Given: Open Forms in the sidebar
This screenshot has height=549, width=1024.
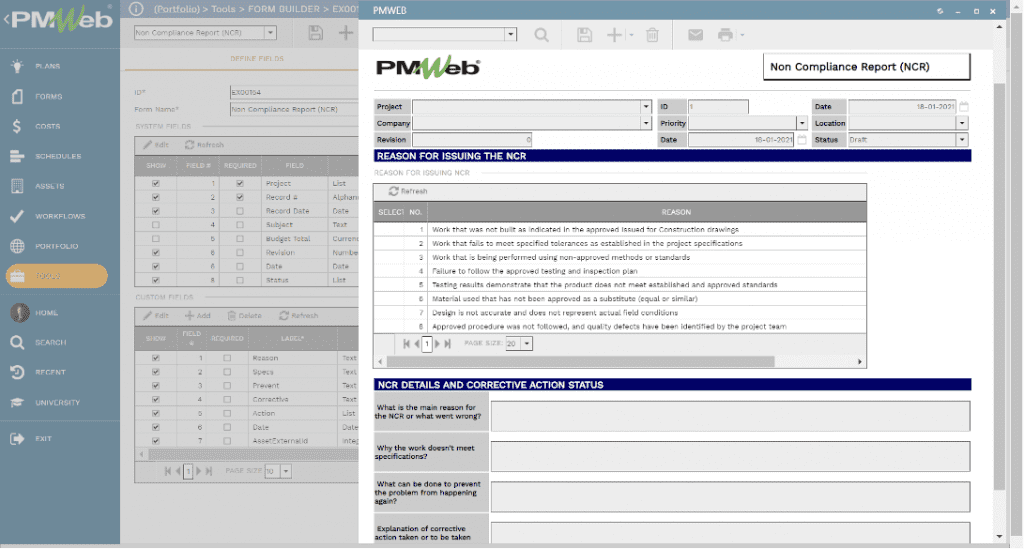Looking at the screenshot, I should [48, 96].
